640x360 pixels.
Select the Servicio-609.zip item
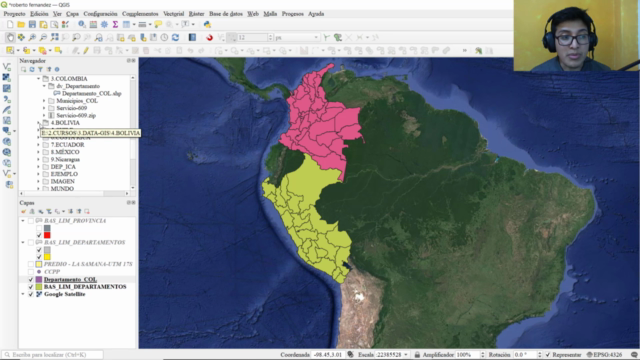pyautogui.click(x=76, y=116)
